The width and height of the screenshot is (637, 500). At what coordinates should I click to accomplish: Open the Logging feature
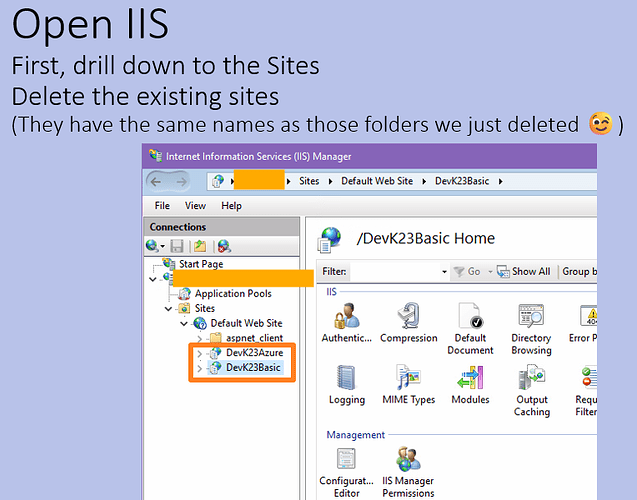[347, 385]
